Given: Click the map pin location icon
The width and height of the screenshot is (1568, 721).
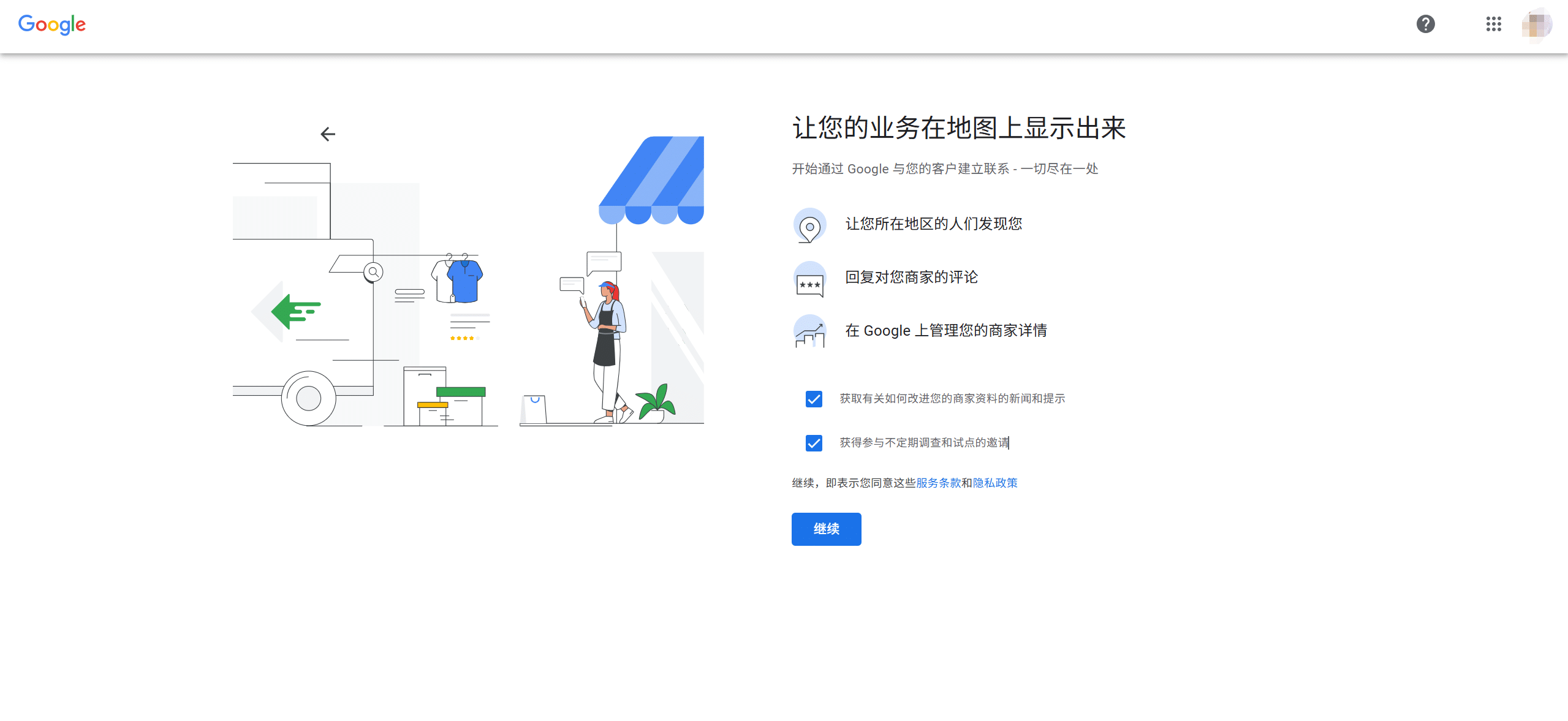Looking at the screenshot, I should [x=809, y=225].
